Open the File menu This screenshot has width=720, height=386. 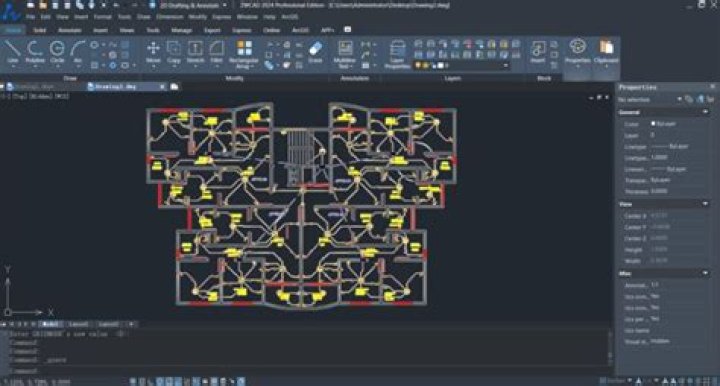pyautogui.click(x=30, y=17)
